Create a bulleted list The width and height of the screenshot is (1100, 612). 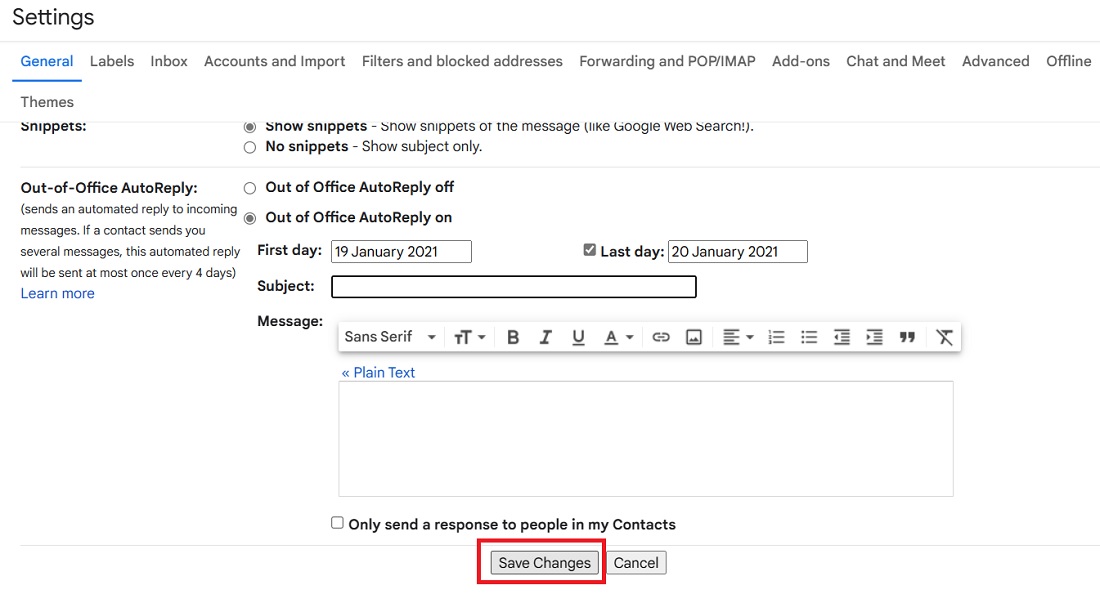click(809, 337)
